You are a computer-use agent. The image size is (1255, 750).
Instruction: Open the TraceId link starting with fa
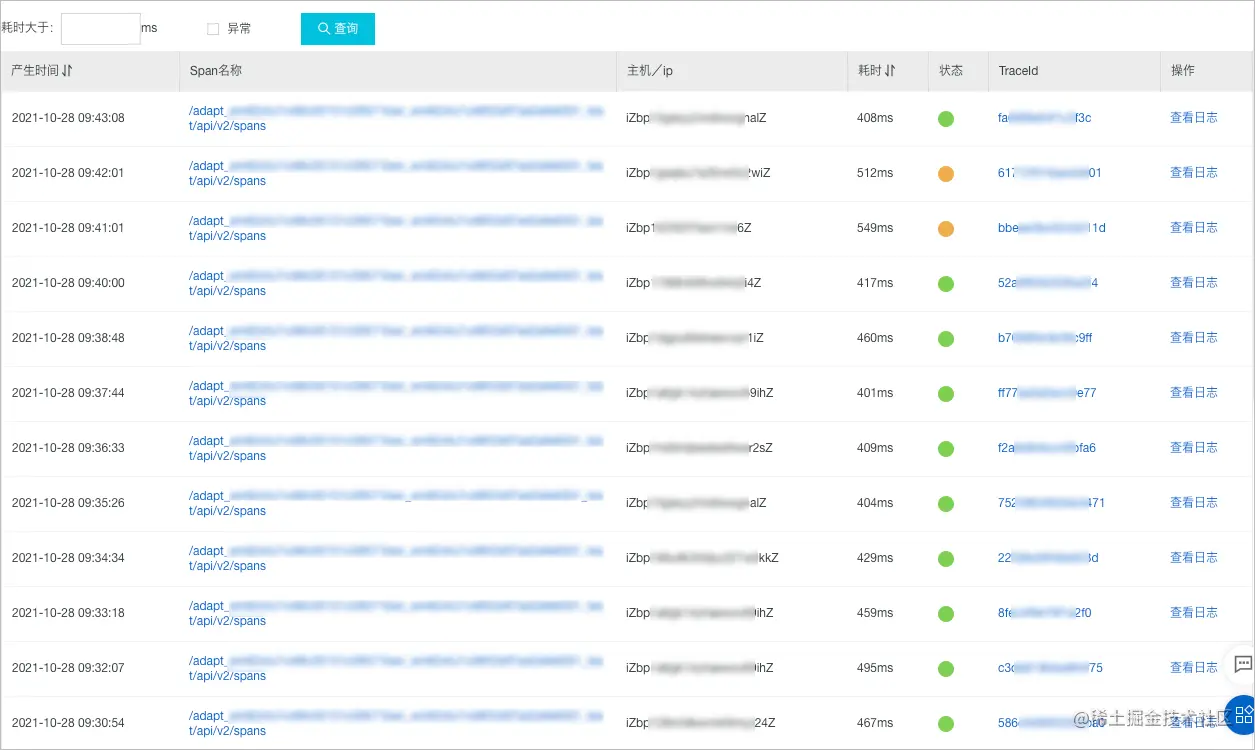coord(1044,118)
